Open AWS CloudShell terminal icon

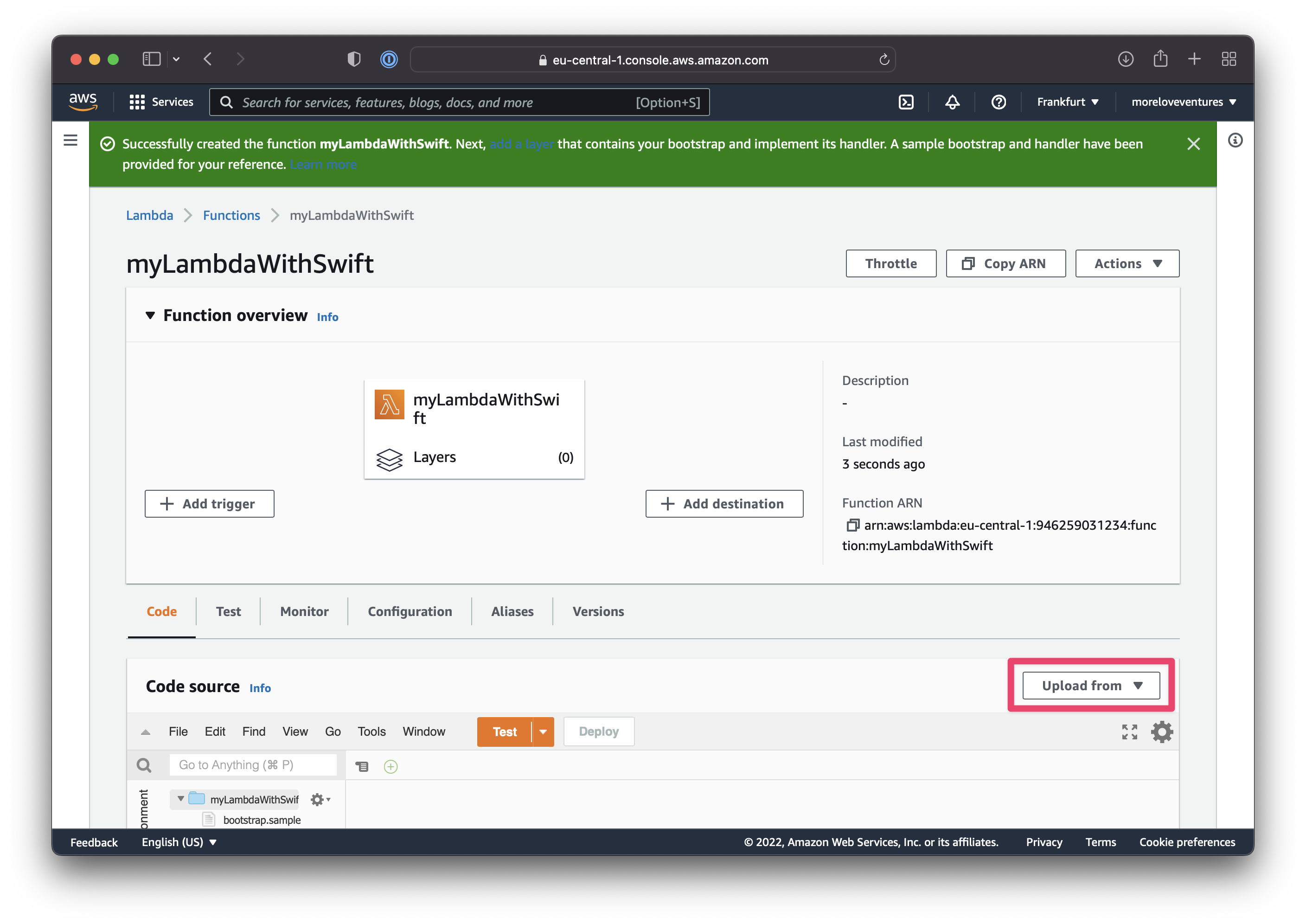(x=906, y=102)
